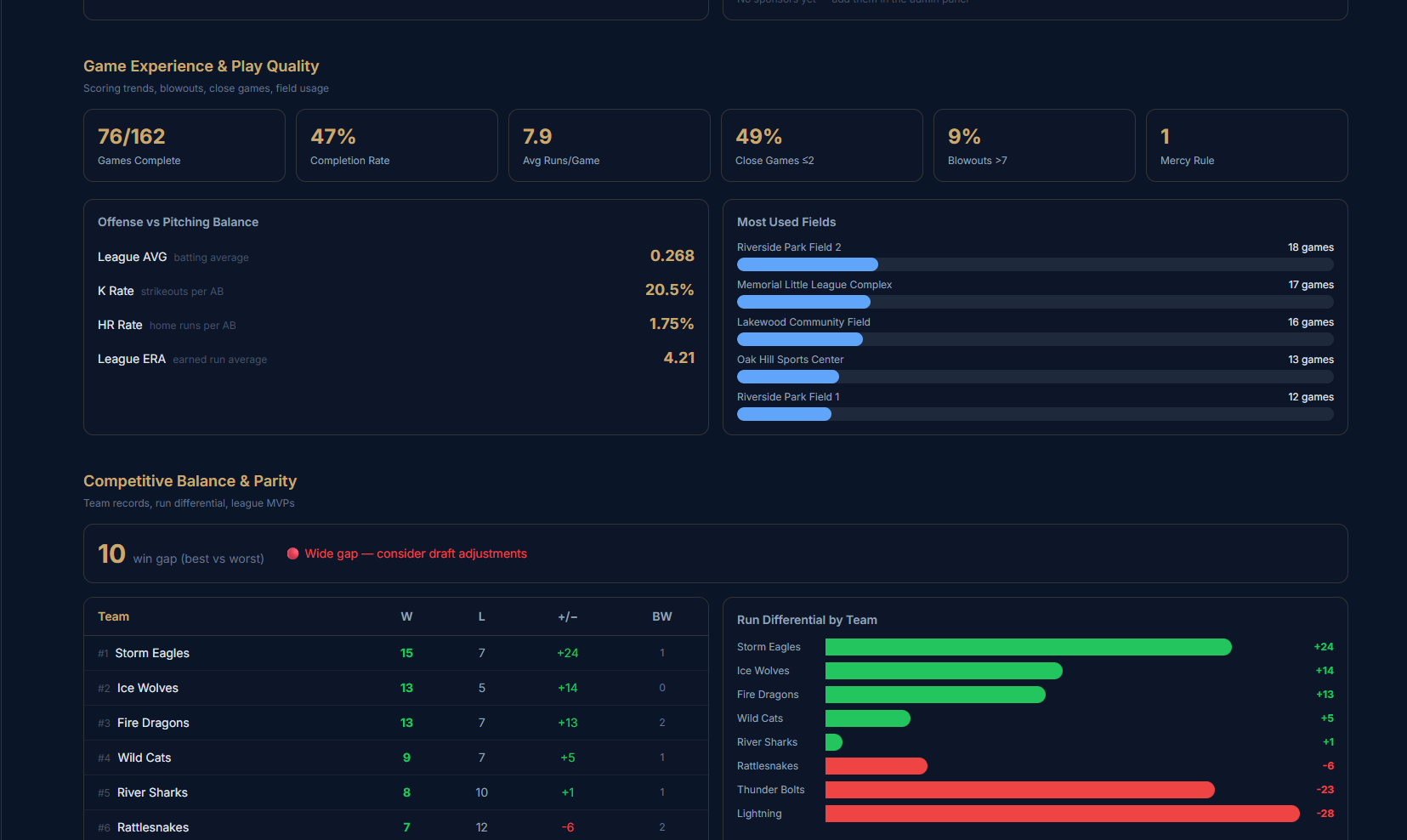Click the Most Used Fields panel header
The image size is (1407, 840).
(786, 222)
